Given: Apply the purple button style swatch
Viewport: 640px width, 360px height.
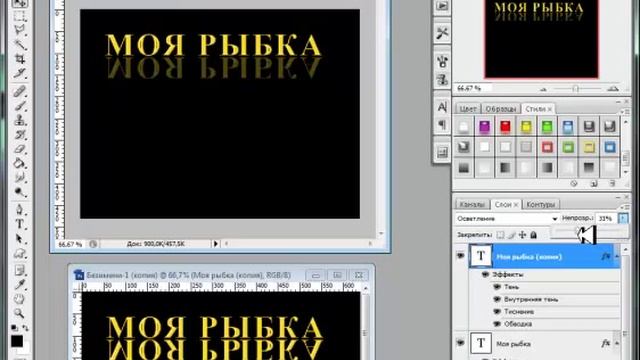Looking at the screenshot, I should pyautogui.click(x=484, y=127).
